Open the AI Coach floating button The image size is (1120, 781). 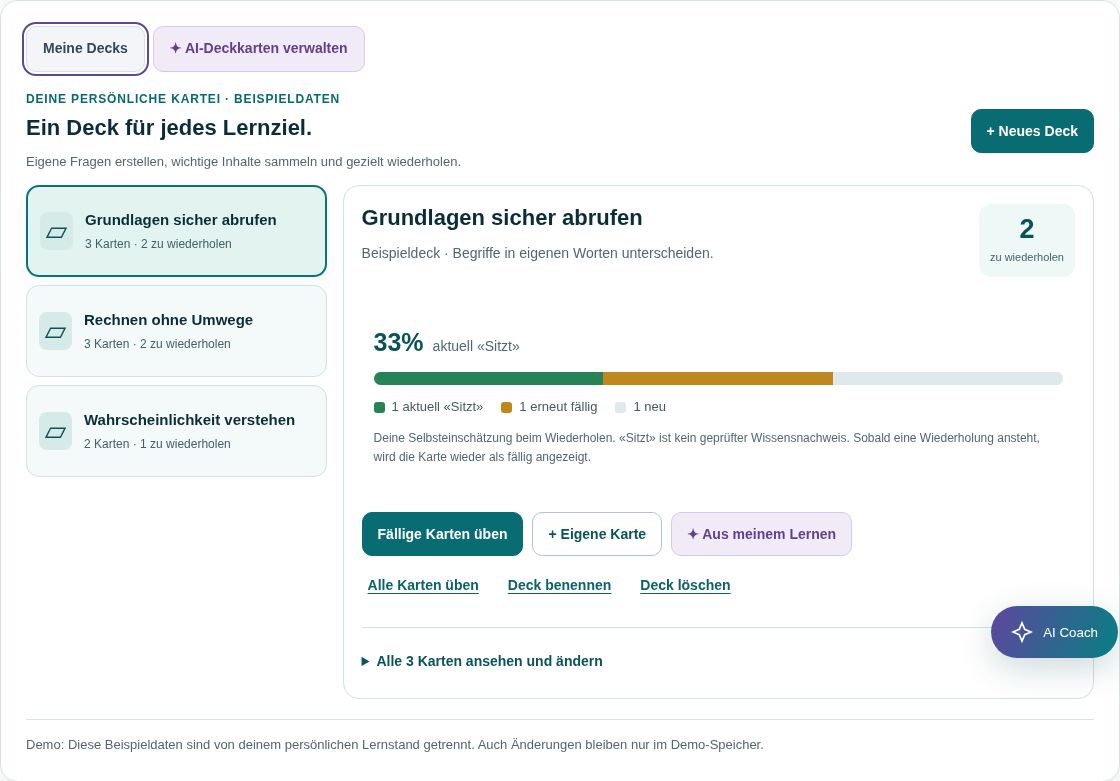[x=1054, y=632]
